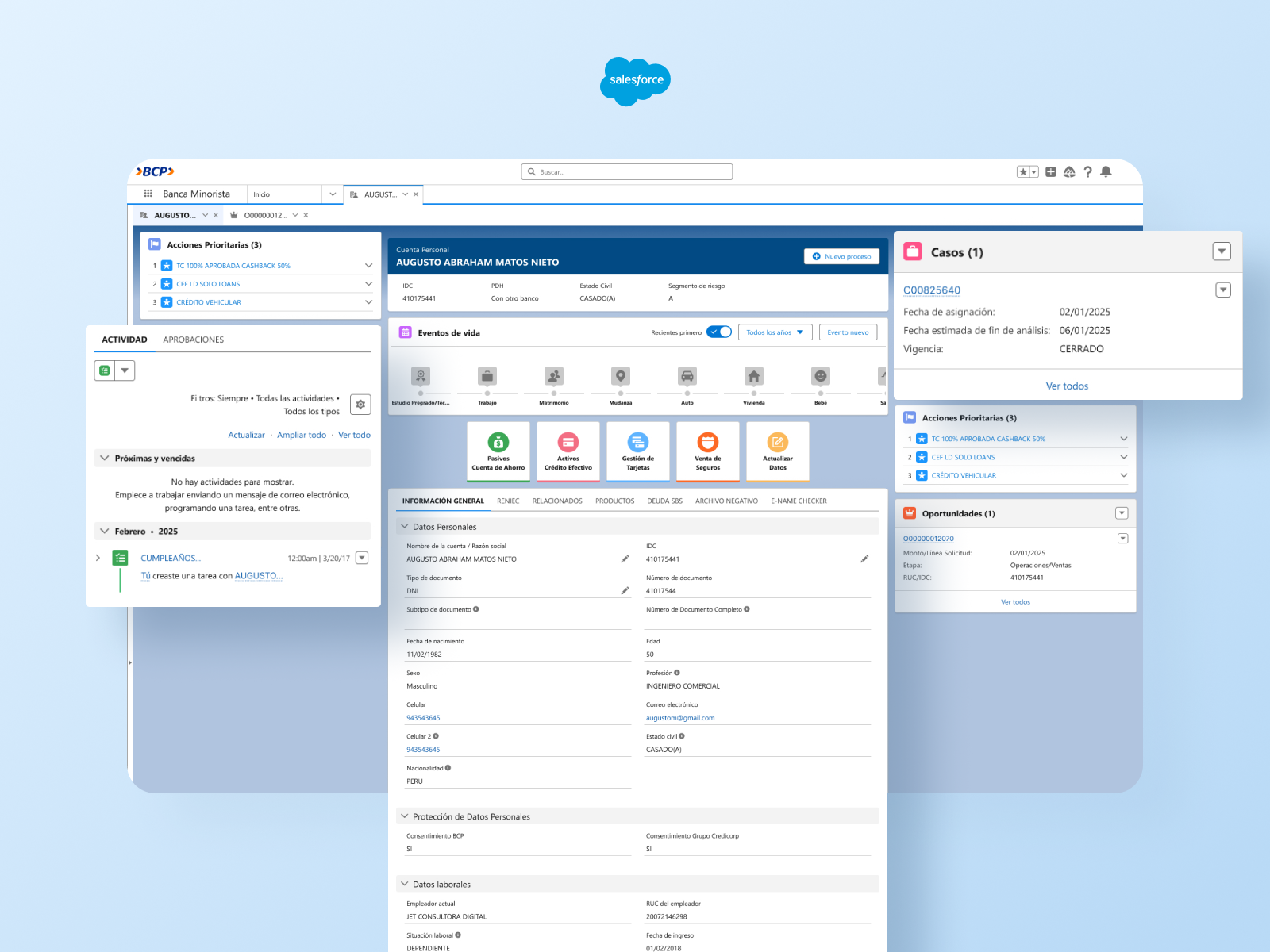Viewport: 1270px width, 952px height.
Task: Open the app launcher grid icon
Action: [x=148, y=194]
